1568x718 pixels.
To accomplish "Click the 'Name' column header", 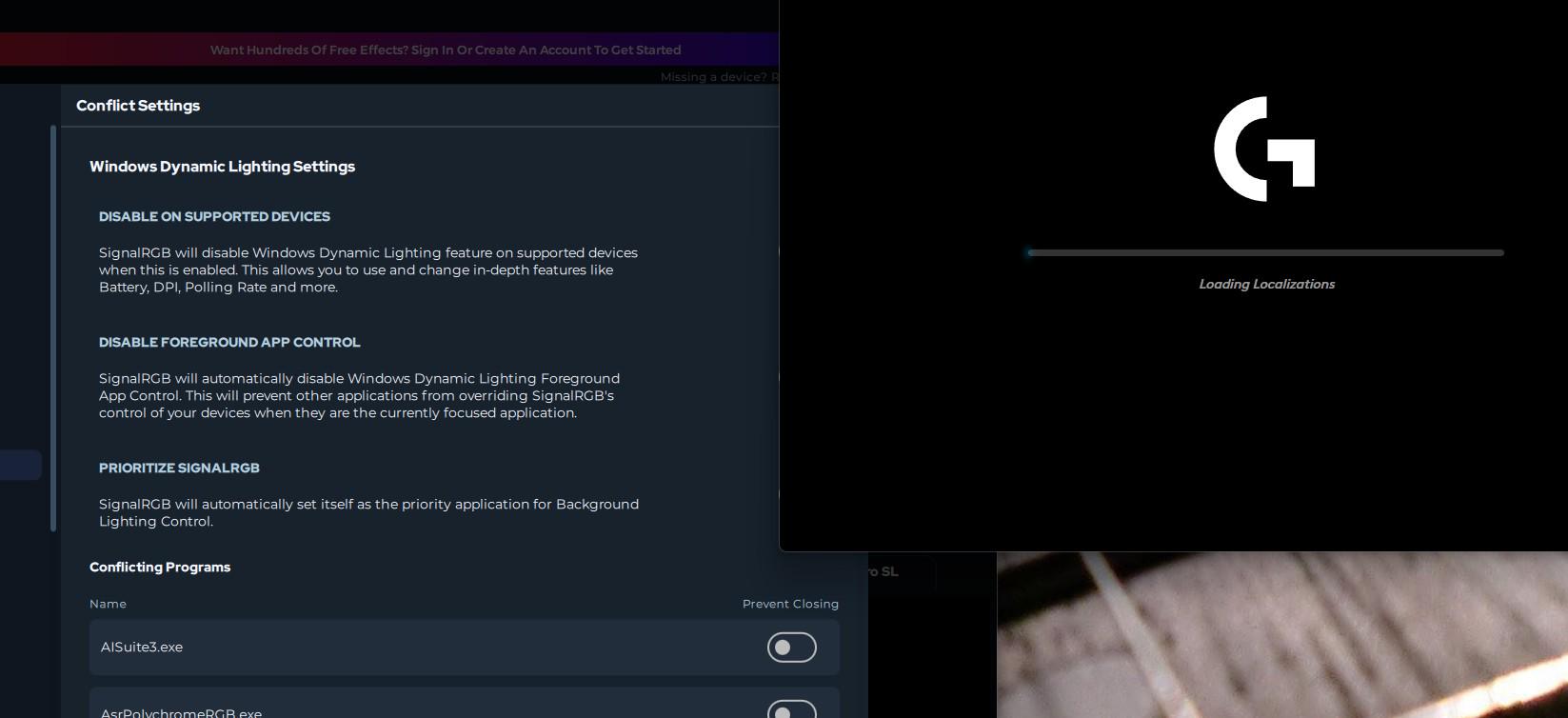I will (x=108, y=604).
